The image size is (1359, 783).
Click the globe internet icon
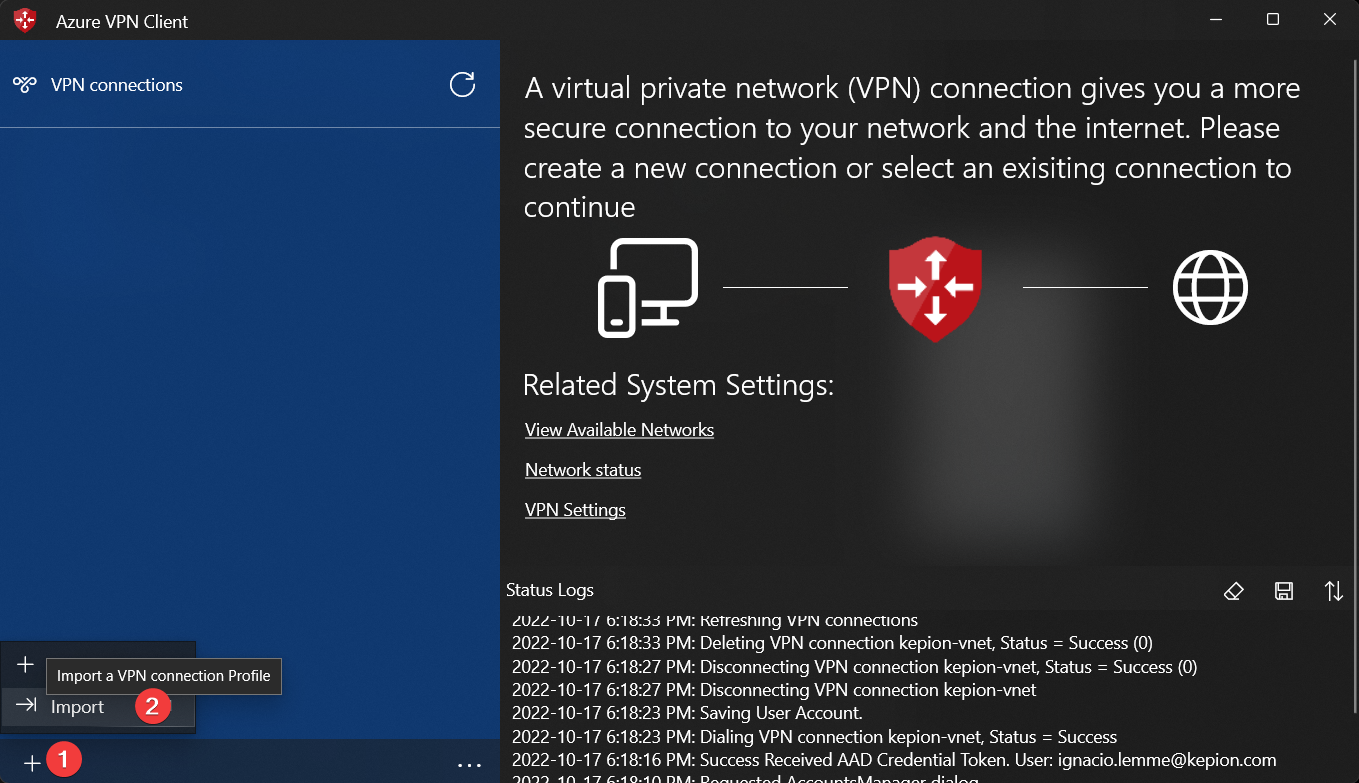1210,287
